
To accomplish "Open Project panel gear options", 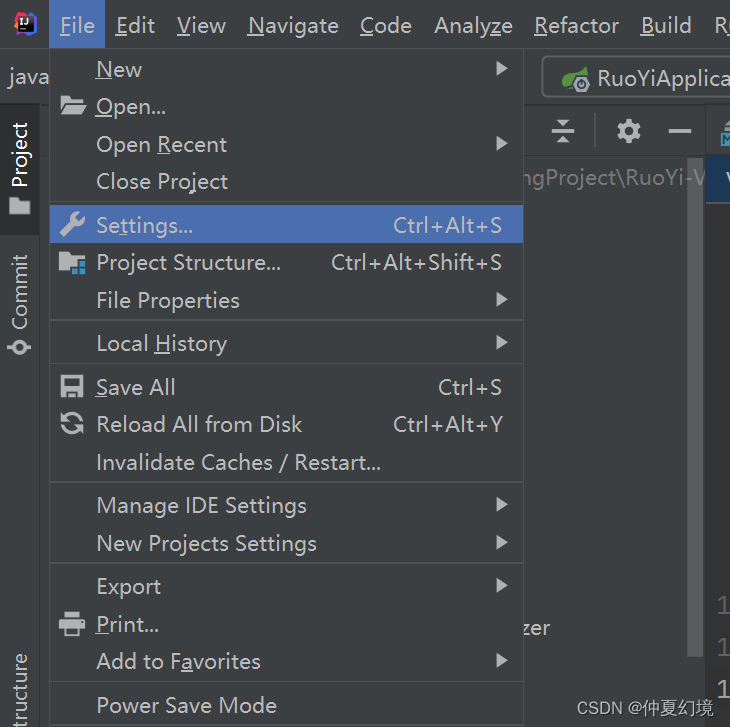I will pyautogui.click(x=629, y=131).
